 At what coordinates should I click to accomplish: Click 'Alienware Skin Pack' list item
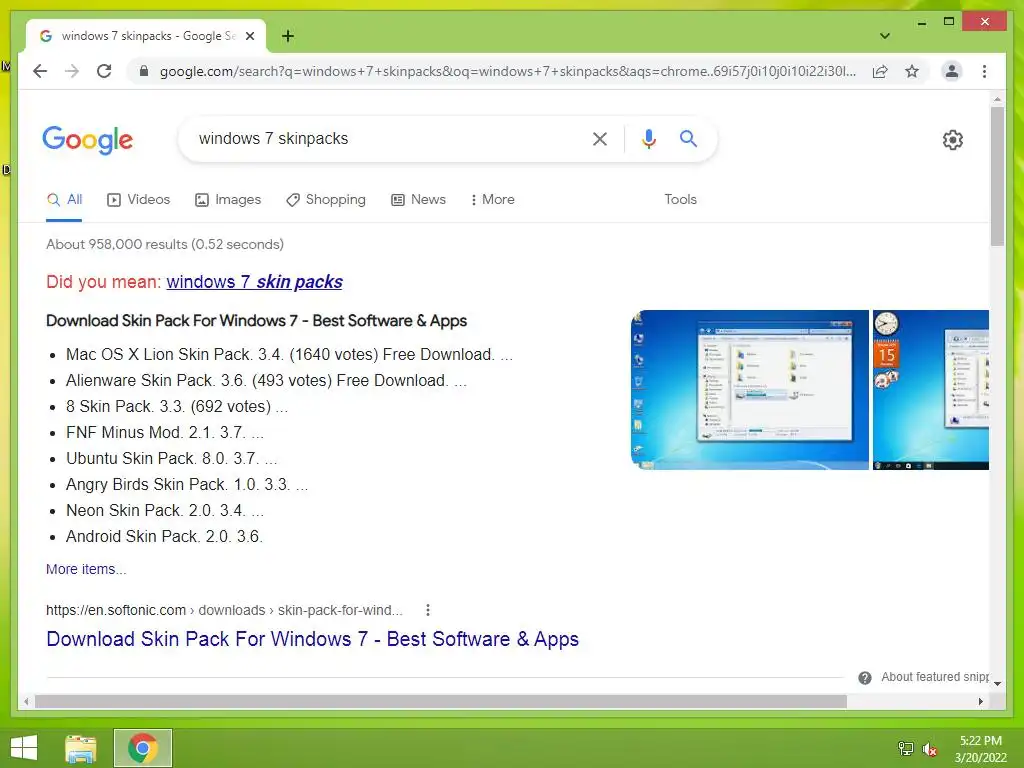coord(266,381)
